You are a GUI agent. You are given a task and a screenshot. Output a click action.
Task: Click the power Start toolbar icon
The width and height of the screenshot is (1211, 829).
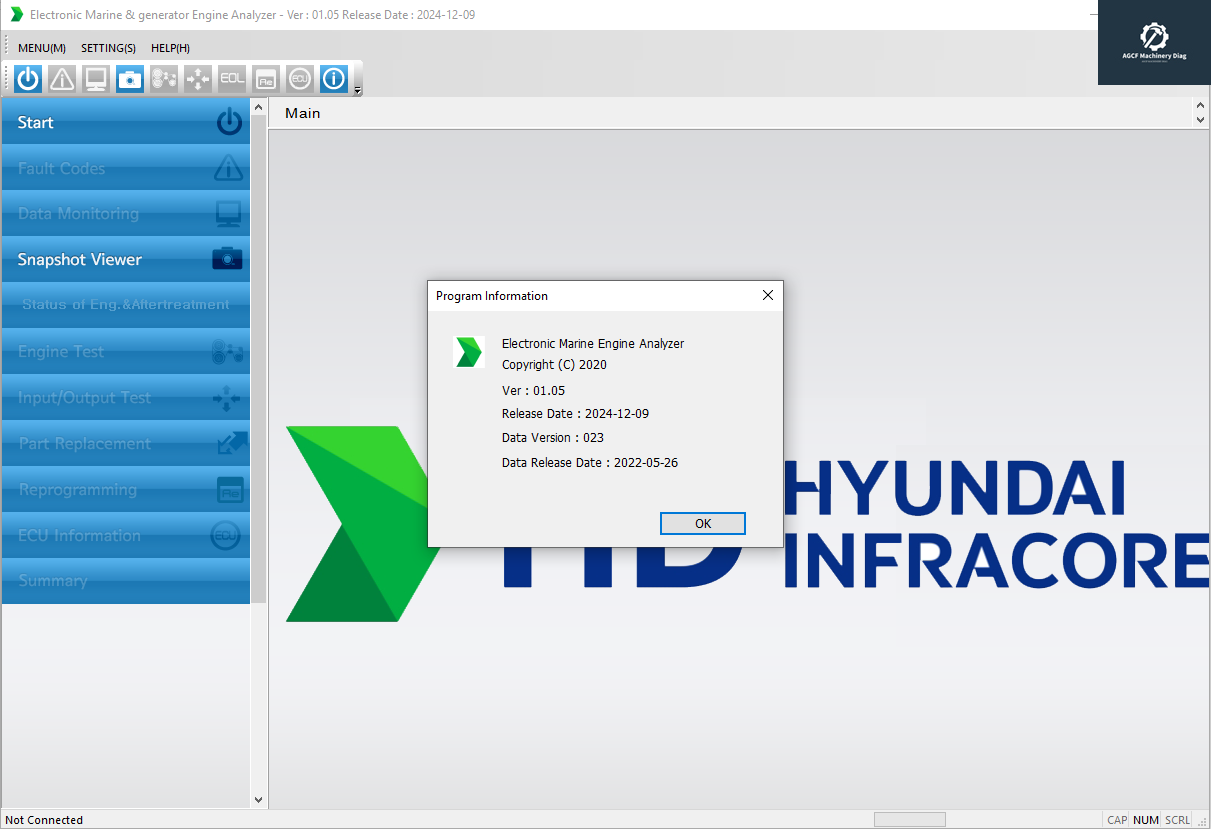pyautogui.click(x=28, y=79)
